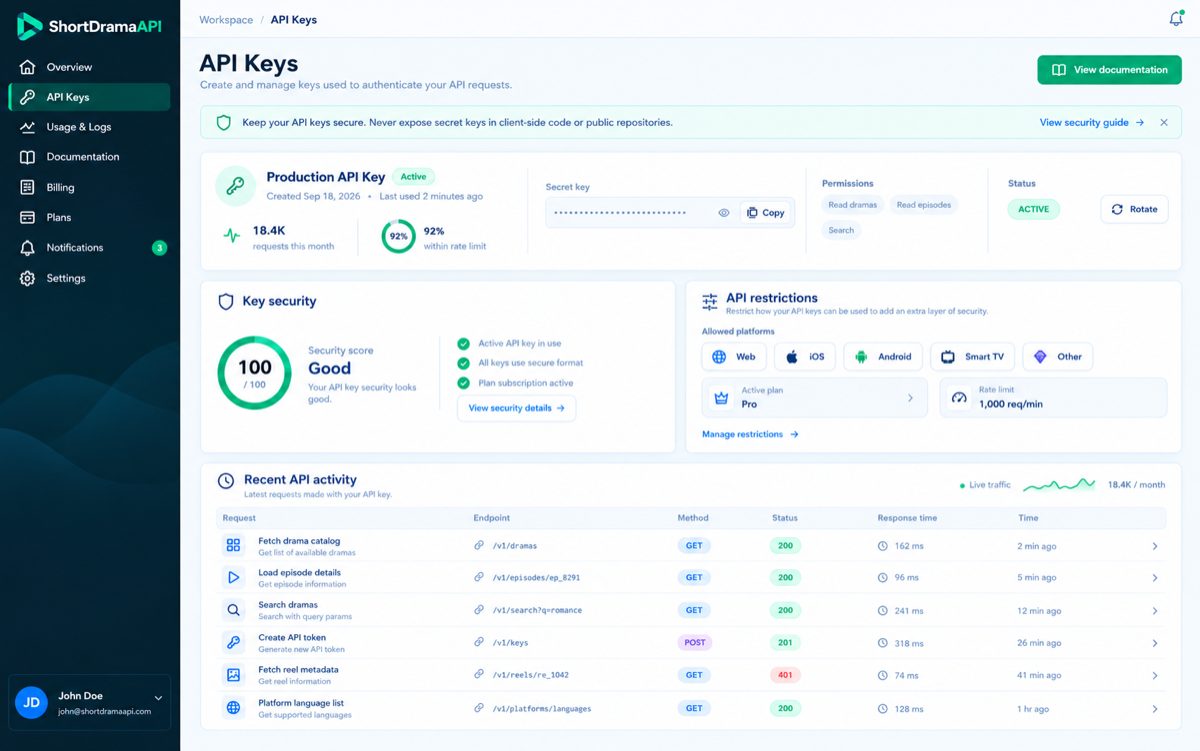The image size is (1200, 751).
Task: Toggle the iOS allowed platform
Action: [805, 357]
